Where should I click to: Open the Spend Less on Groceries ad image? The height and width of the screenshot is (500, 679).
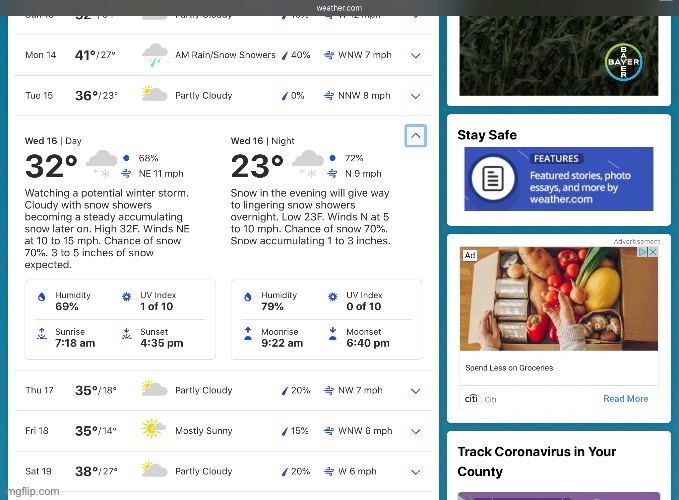[x=559, y=299]
